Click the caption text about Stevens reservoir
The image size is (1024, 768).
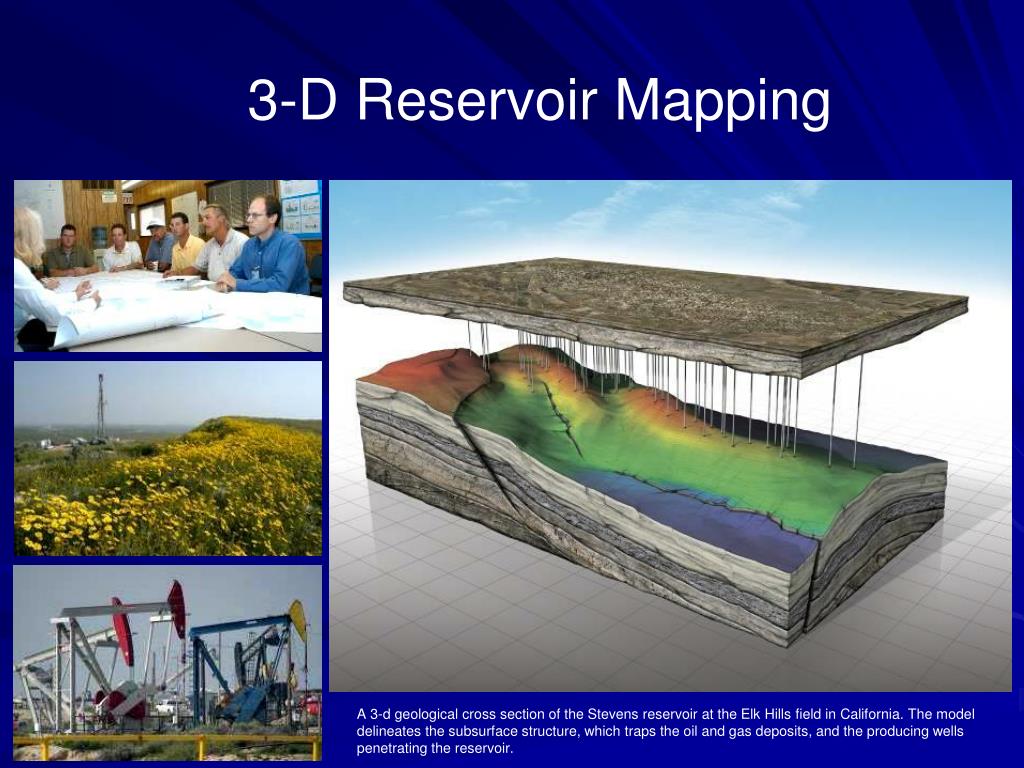tap(665, 731)
